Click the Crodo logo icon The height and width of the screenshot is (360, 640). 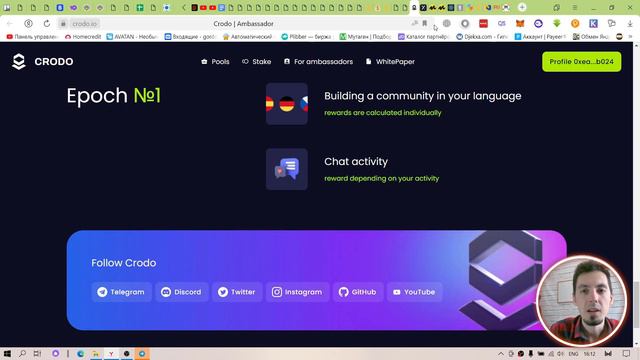pos(19,61)
